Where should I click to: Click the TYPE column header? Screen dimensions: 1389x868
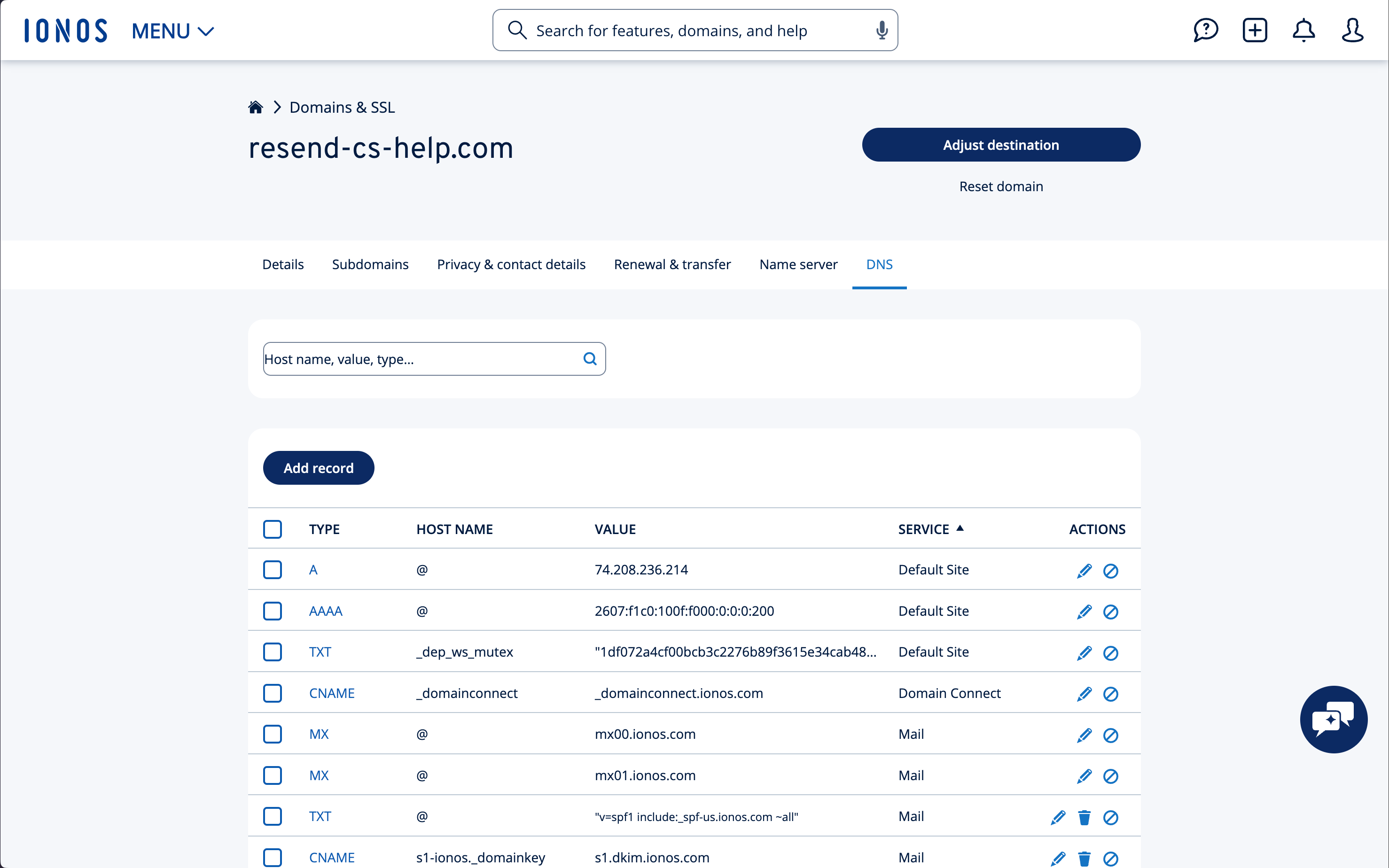coord(324,529)
